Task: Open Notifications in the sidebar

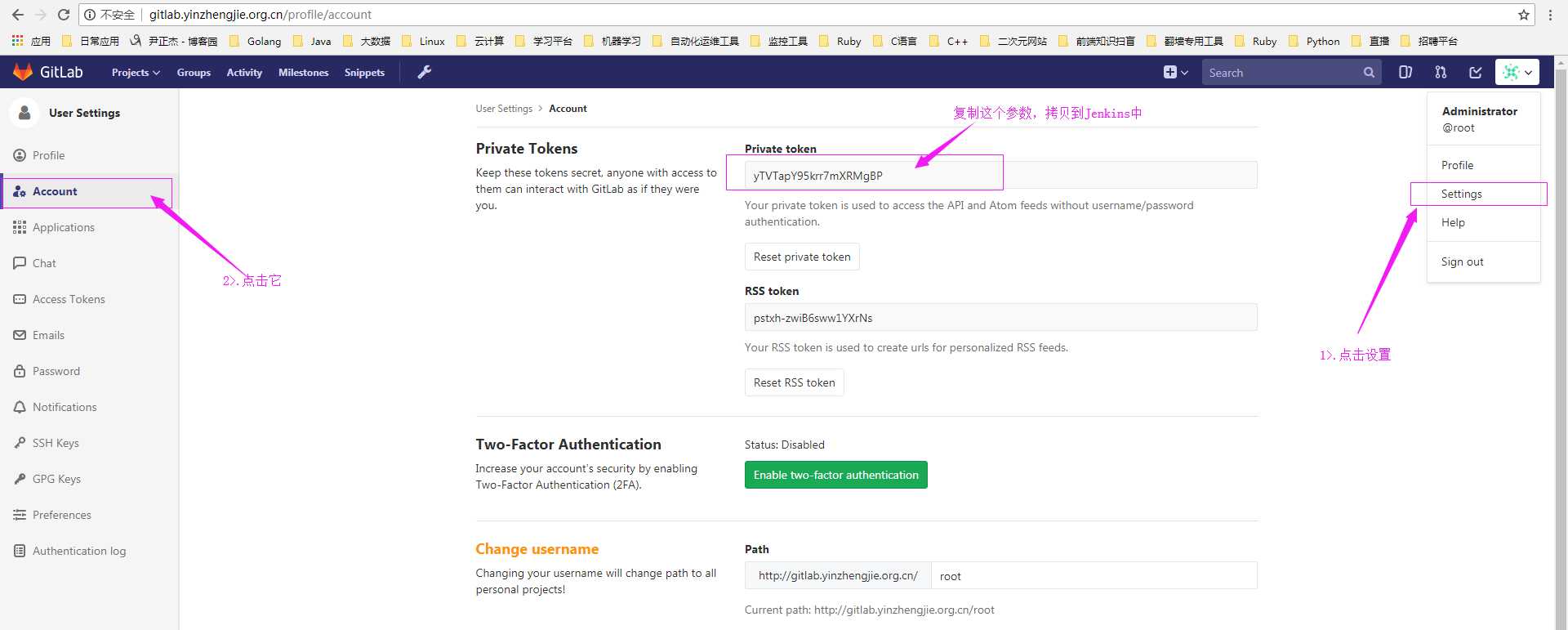Action: [89, 407]
